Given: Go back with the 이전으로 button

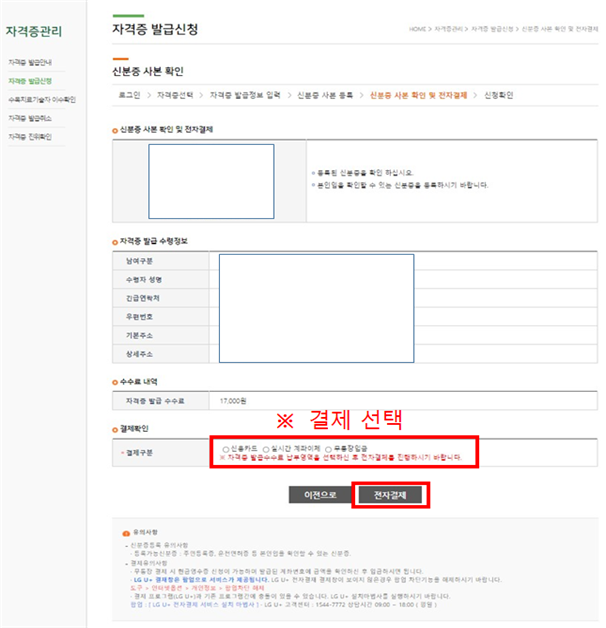Looking at the screenshot, I should (320, 495).
